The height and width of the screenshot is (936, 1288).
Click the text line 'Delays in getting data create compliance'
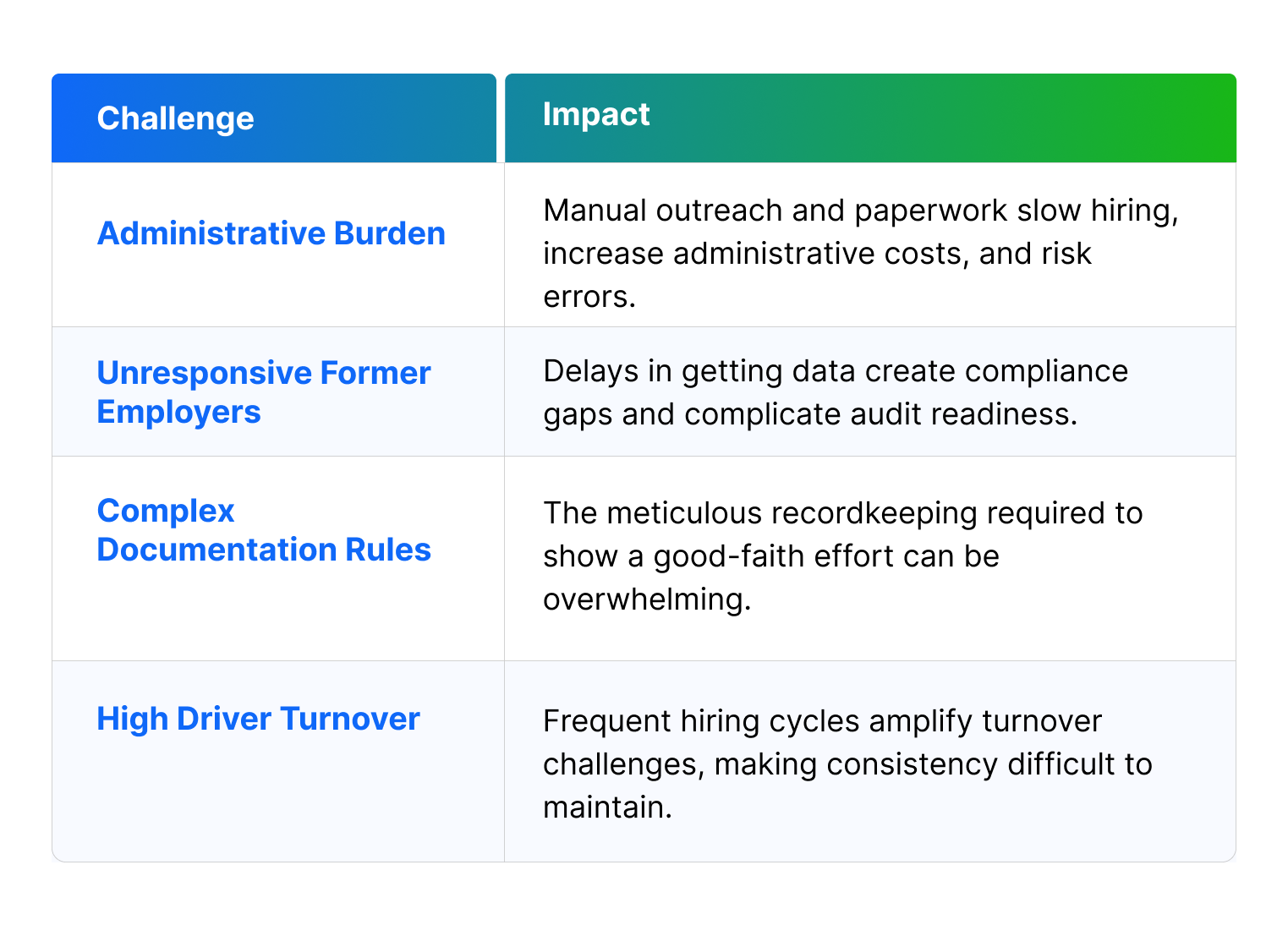point(835,371)
